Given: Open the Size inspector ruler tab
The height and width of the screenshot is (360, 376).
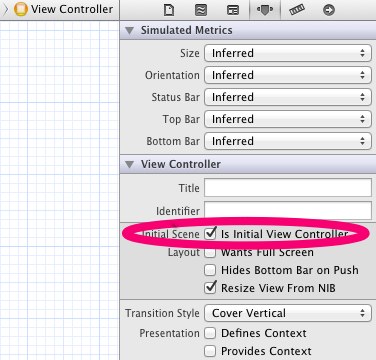Looking at the screenshot, I should point(297,10).
